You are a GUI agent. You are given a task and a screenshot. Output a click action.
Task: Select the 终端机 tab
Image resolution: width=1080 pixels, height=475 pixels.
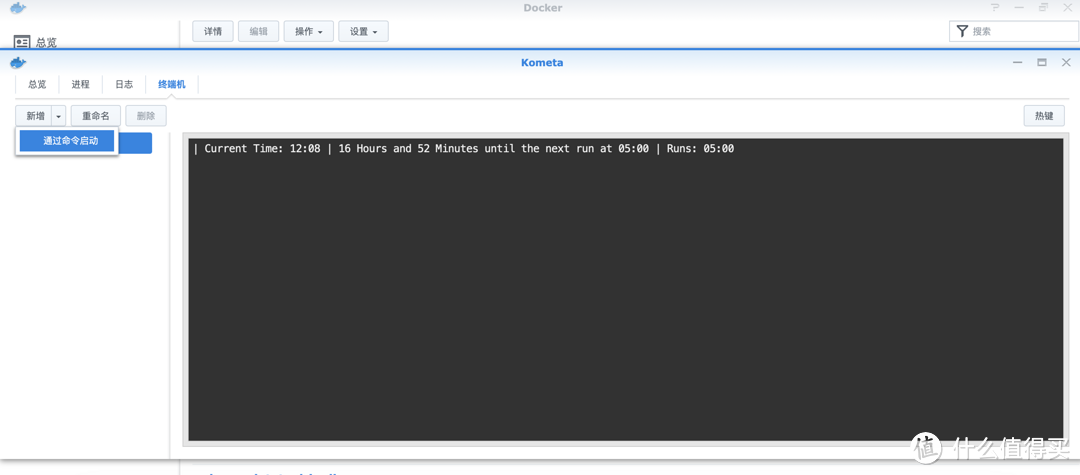tap(172, 85)
